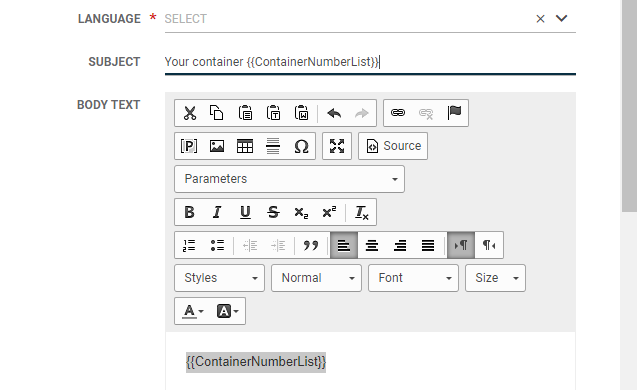
Task: Open the Size dropdown
Action: pos(495,278)
